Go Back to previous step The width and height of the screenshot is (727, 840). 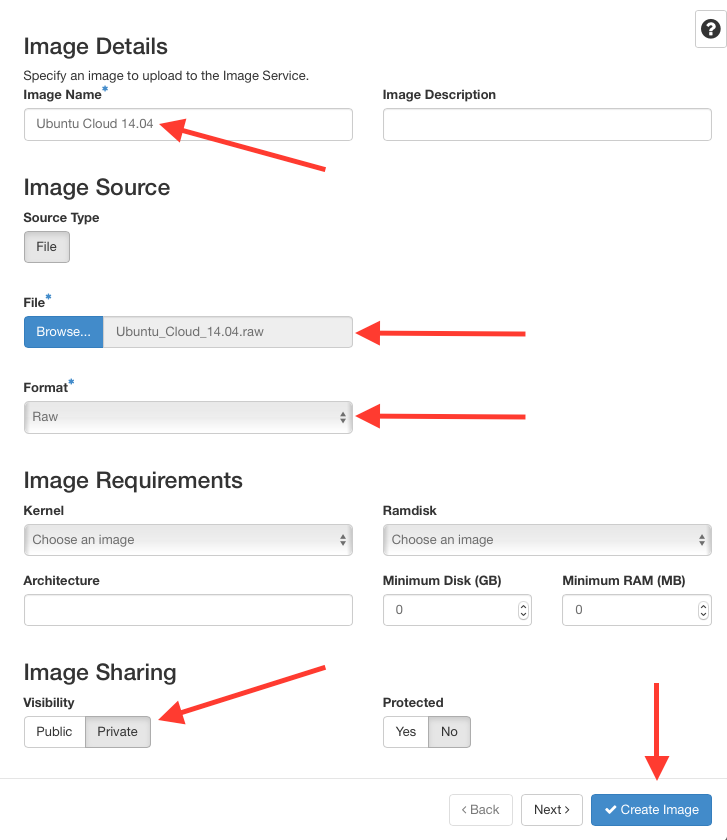[481, 810]
